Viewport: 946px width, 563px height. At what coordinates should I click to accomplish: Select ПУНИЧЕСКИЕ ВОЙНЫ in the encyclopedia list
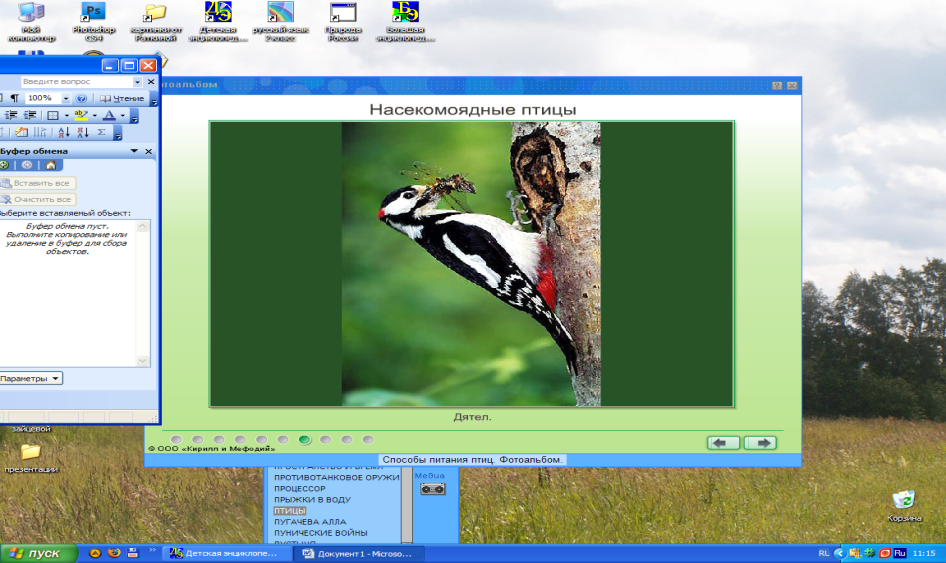coord(320,533)
